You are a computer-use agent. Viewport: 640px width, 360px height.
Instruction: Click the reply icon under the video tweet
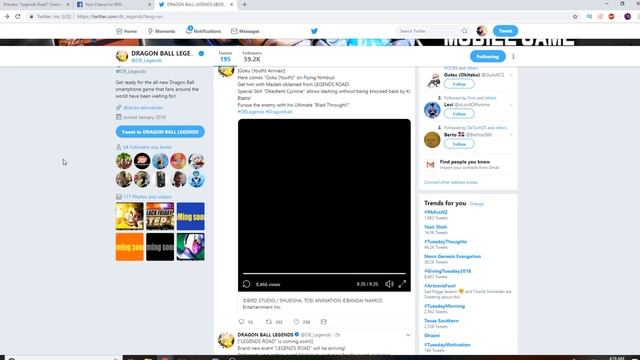point(241,322)
